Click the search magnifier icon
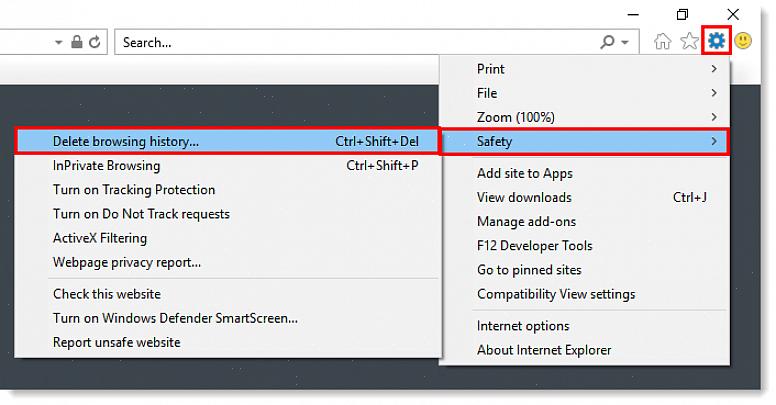776x405 pixels. [607, 42]
